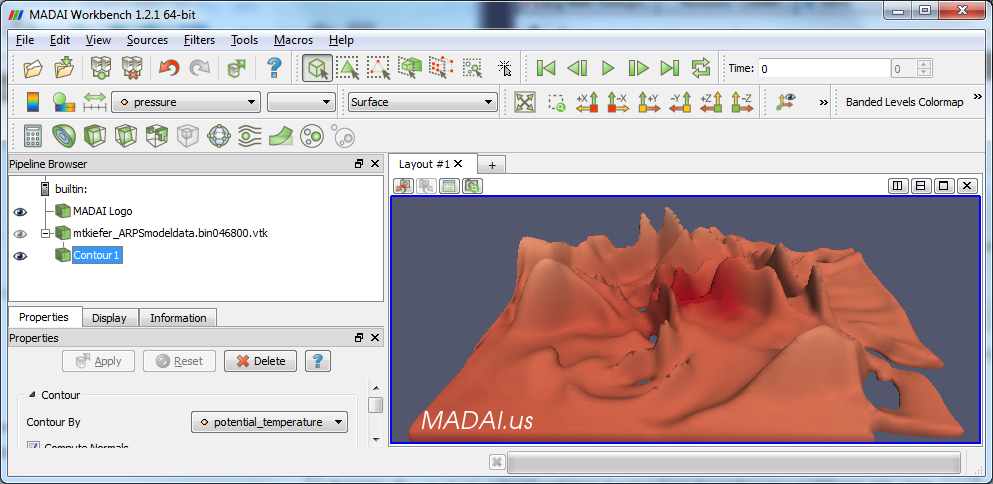Click the Time value input field
Screen dimensions: 993x484
tap(825, 68)
